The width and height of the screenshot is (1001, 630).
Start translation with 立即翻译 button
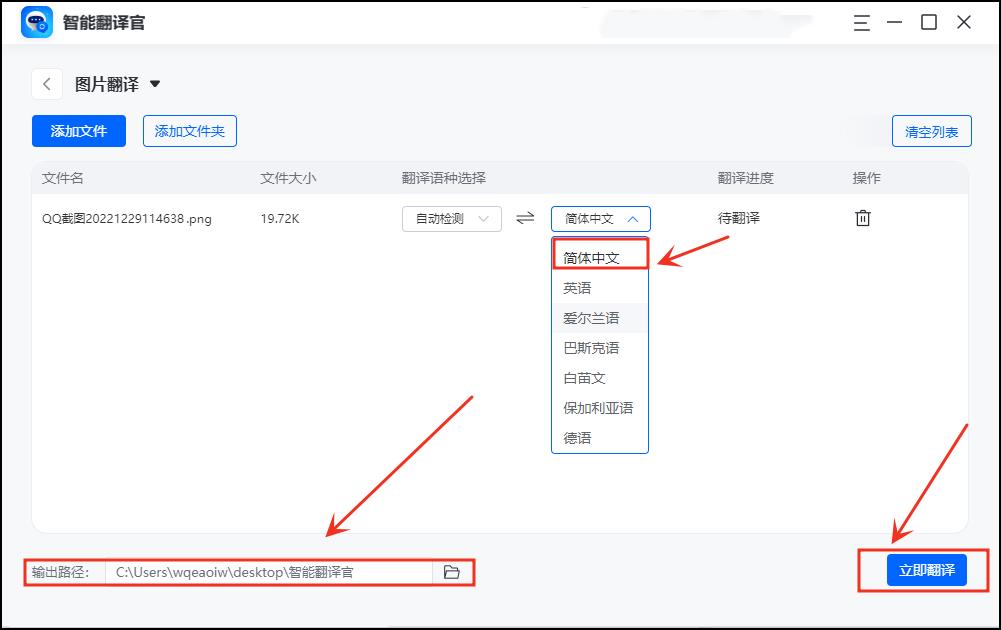click(926, 570)
